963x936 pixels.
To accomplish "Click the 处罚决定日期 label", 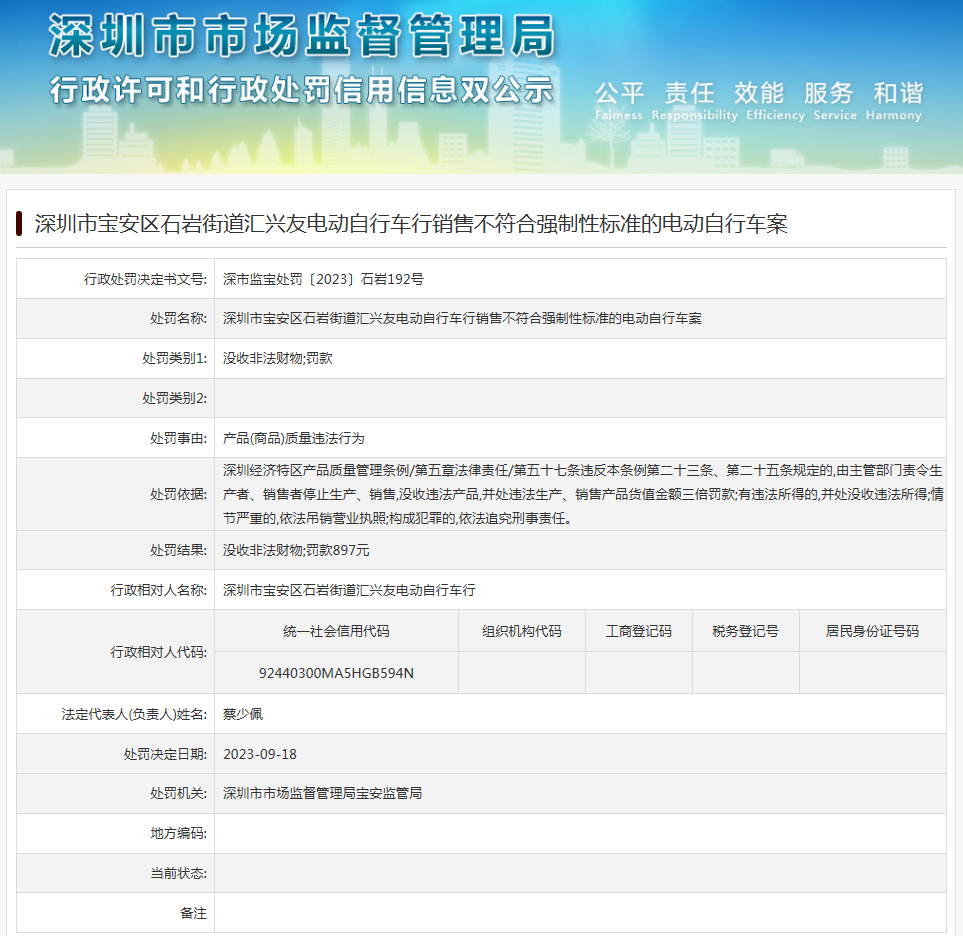I will coord(165,754).
